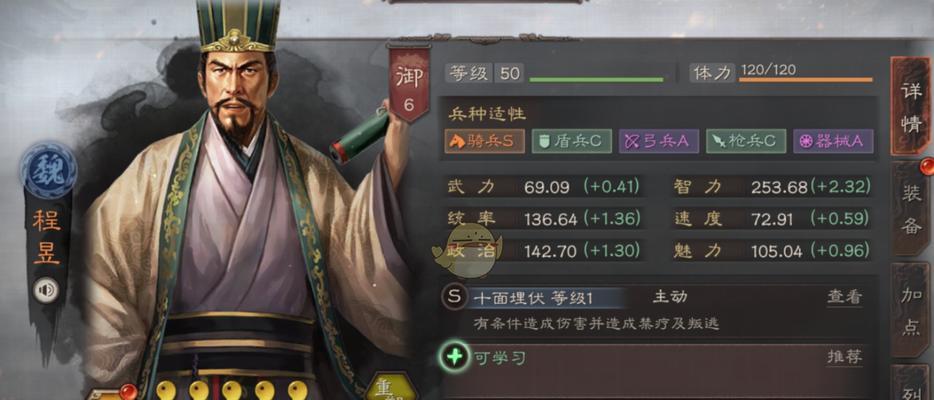Open the 加点 attribute points tab
Viewport: 934px width, 400px height.
coord(911,311)
